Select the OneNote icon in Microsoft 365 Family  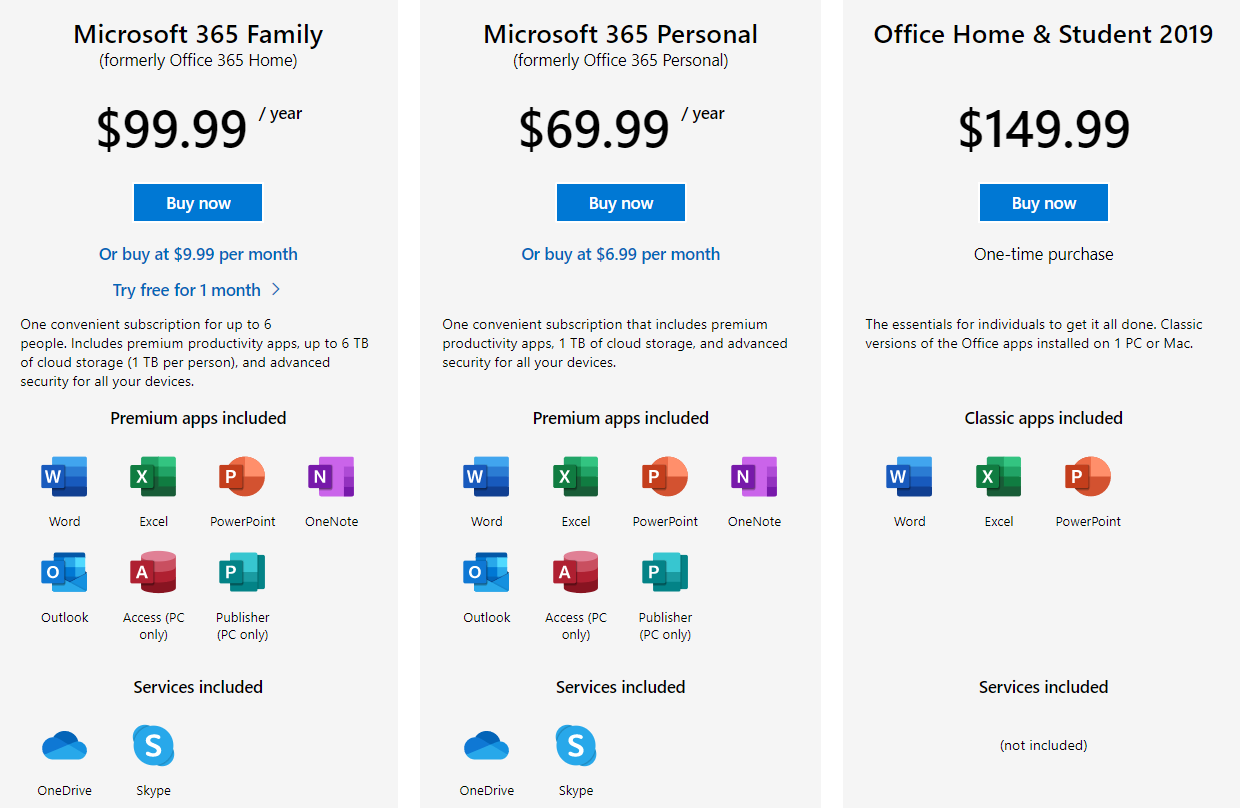(x=331, y=476)
